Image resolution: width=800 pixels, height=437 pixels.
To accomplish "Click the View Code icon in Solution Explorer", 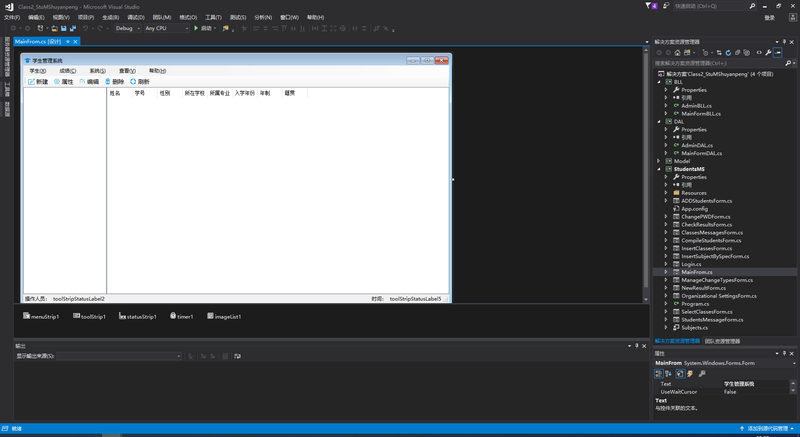I will [759, 53].
